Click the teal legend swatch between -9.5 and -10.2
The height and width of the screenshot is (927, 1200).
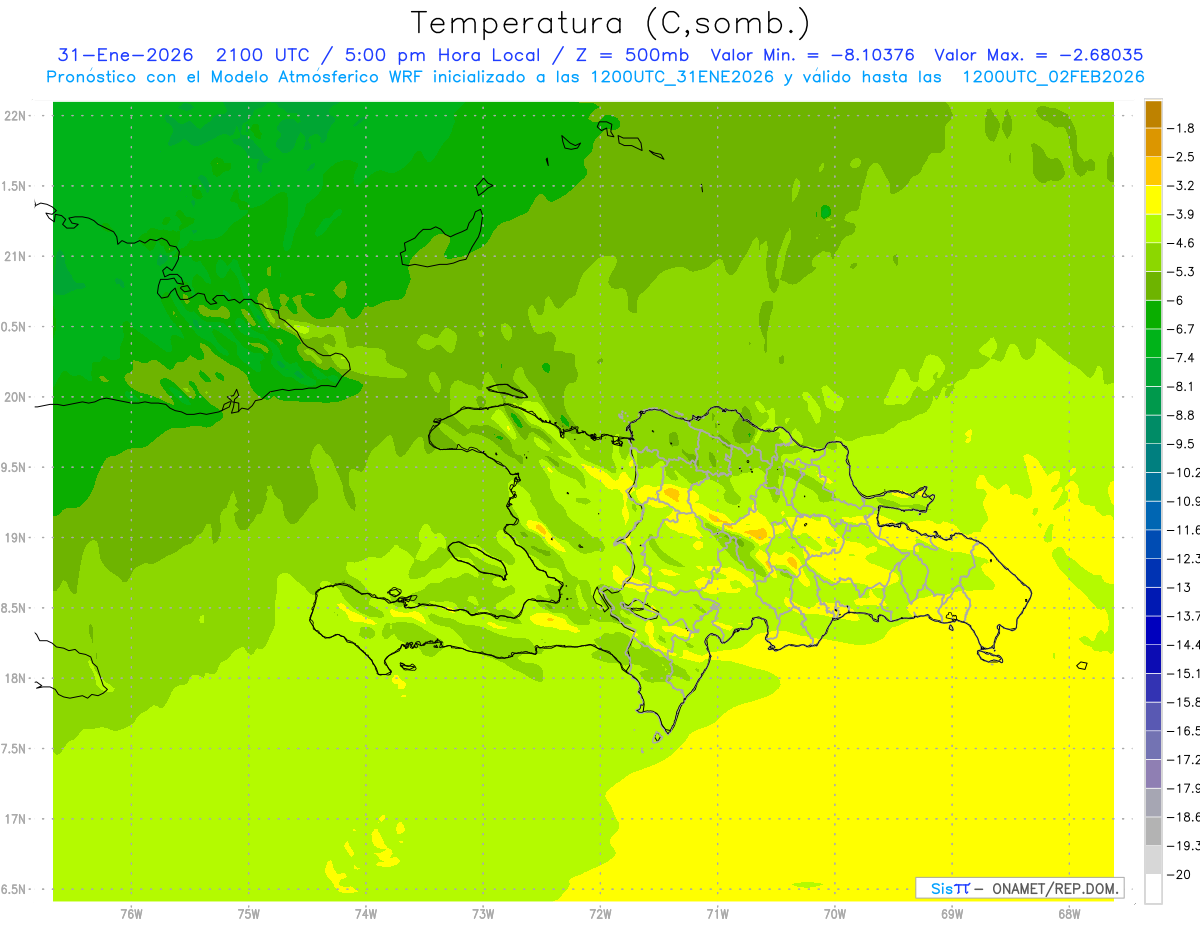1153,458
